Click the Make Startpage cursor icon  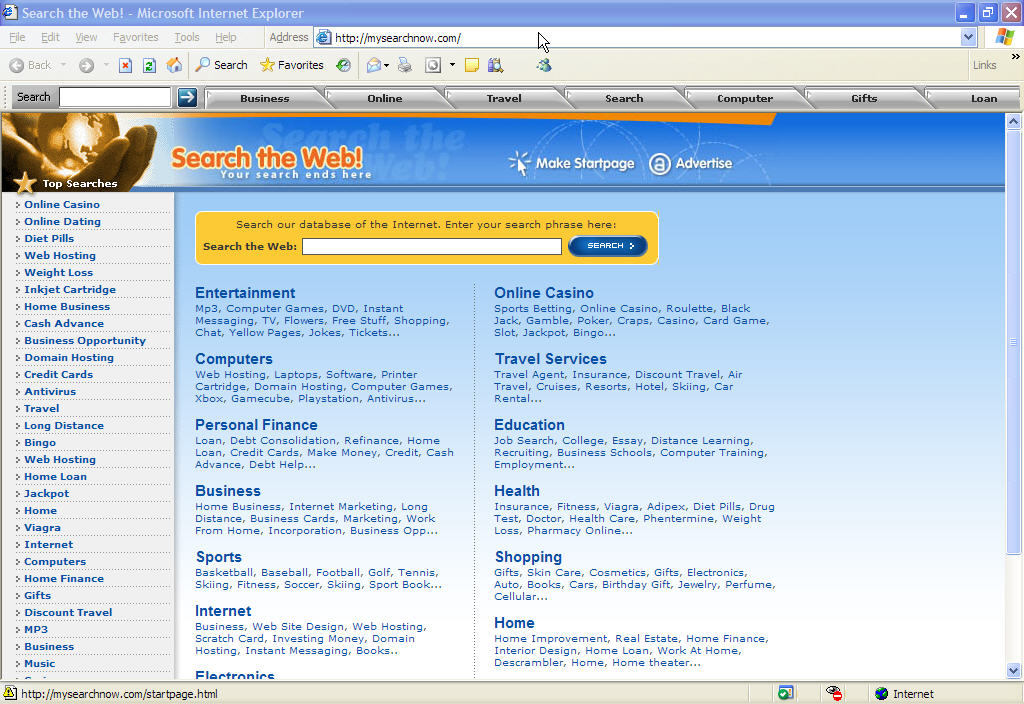(x=519, y=163)
